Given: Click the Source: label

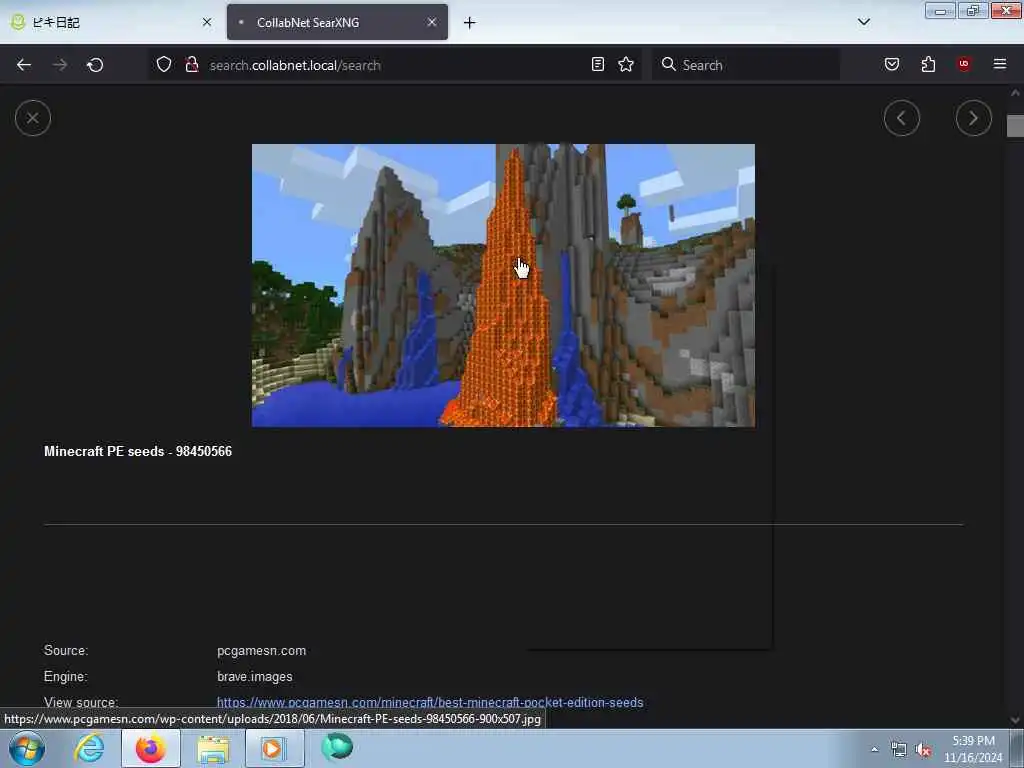Looking at the screenshot, I should click(66, 650).
